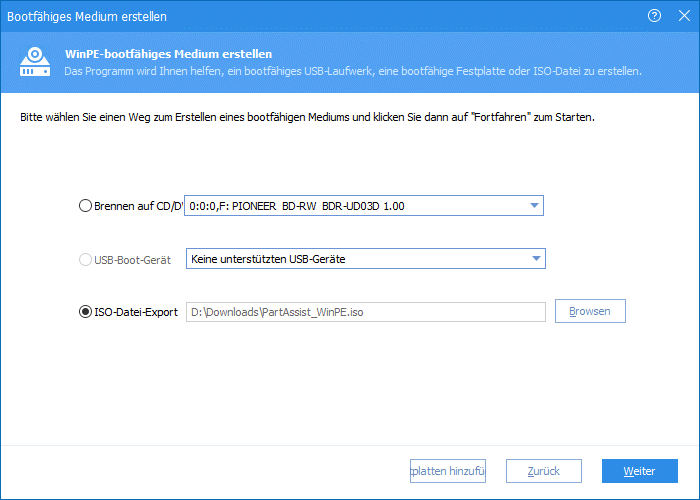Click the ISO file path input field
Viewport: 700px width, 500px height.
(365, 311)
